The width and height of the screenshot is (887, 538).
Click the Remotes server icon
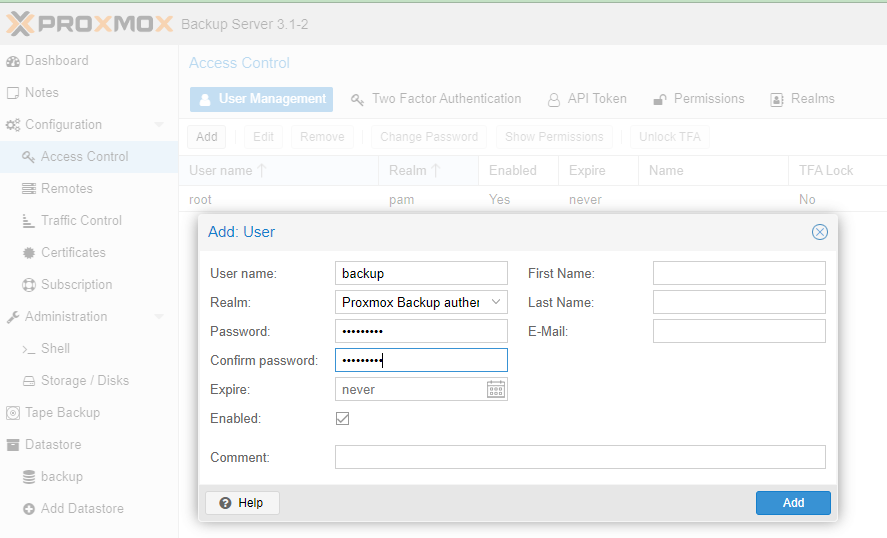pyautogui.click(x=29, y=188)
